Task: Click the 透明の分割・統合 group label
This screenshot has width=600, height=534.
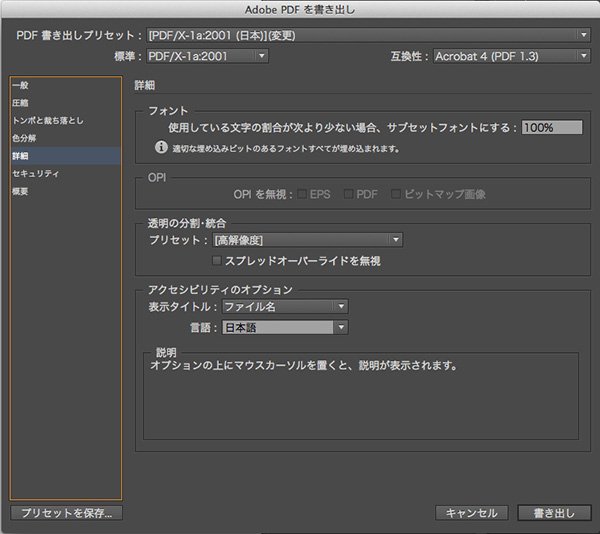Action: (x=187, y=223)
